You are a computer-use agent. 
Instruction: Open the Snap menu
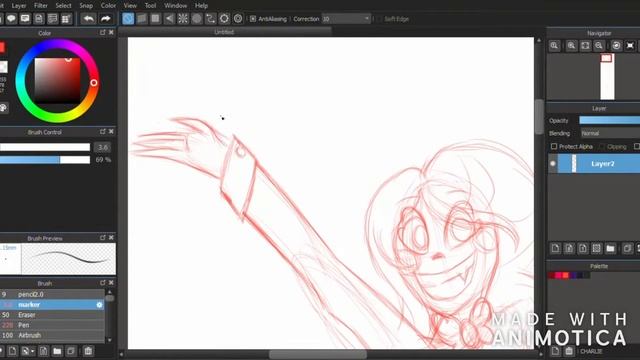pos(86,6)
